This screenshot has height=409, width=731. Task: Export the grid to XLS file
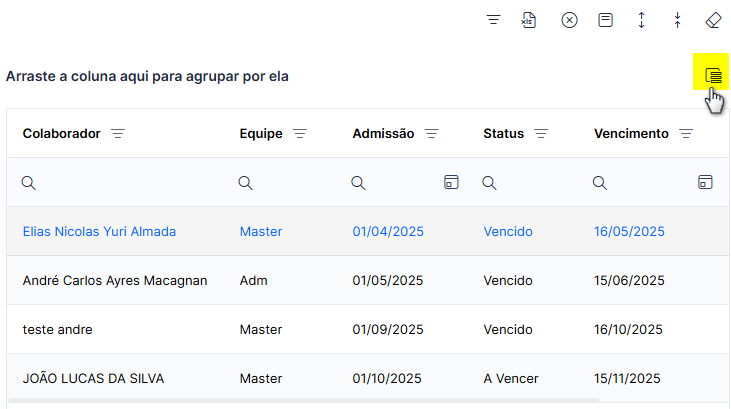529,20
